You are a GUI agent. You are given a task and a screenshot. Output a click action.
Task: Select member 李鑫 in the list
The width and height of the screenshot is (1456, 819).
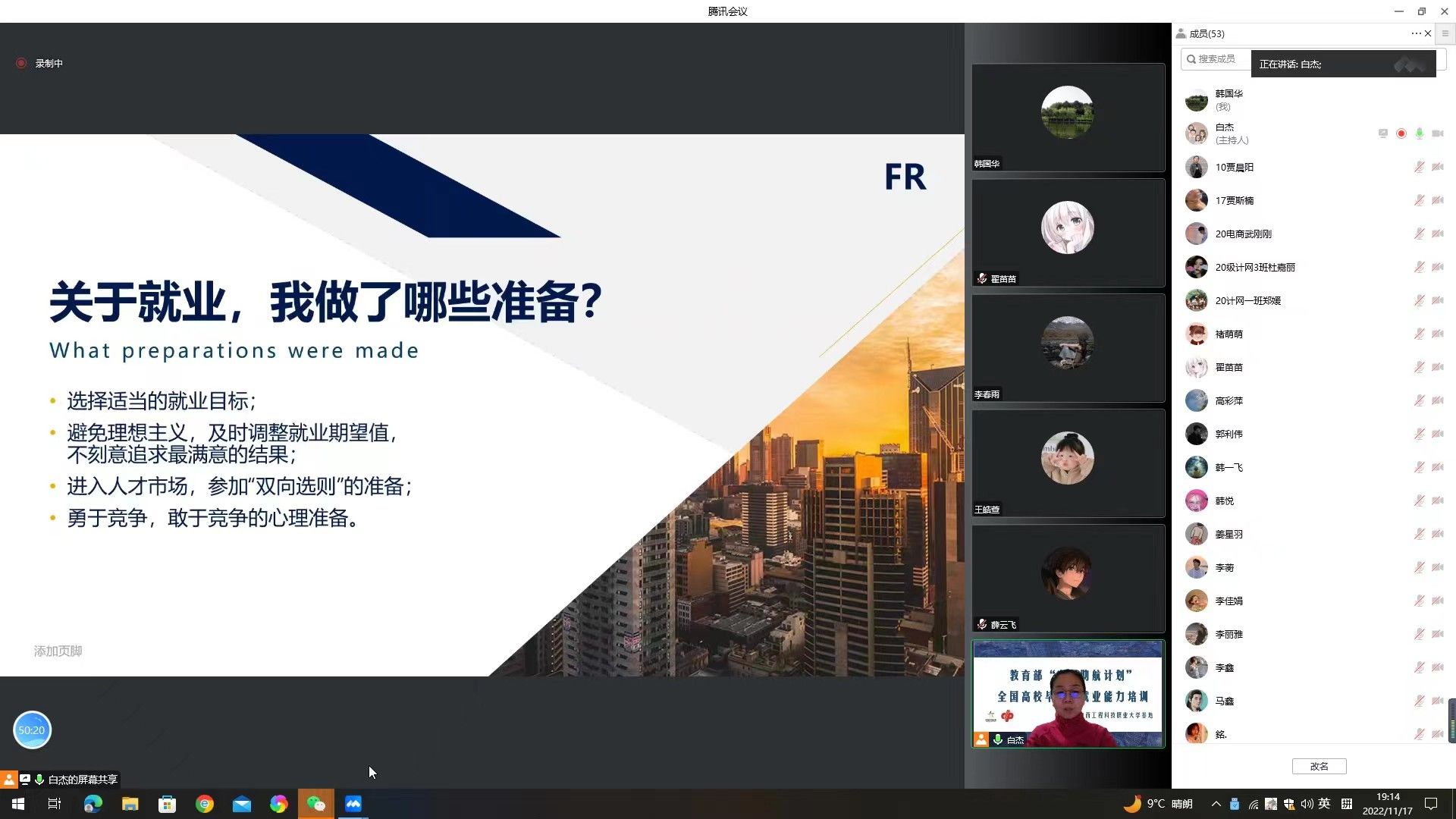click(1312, 667)
